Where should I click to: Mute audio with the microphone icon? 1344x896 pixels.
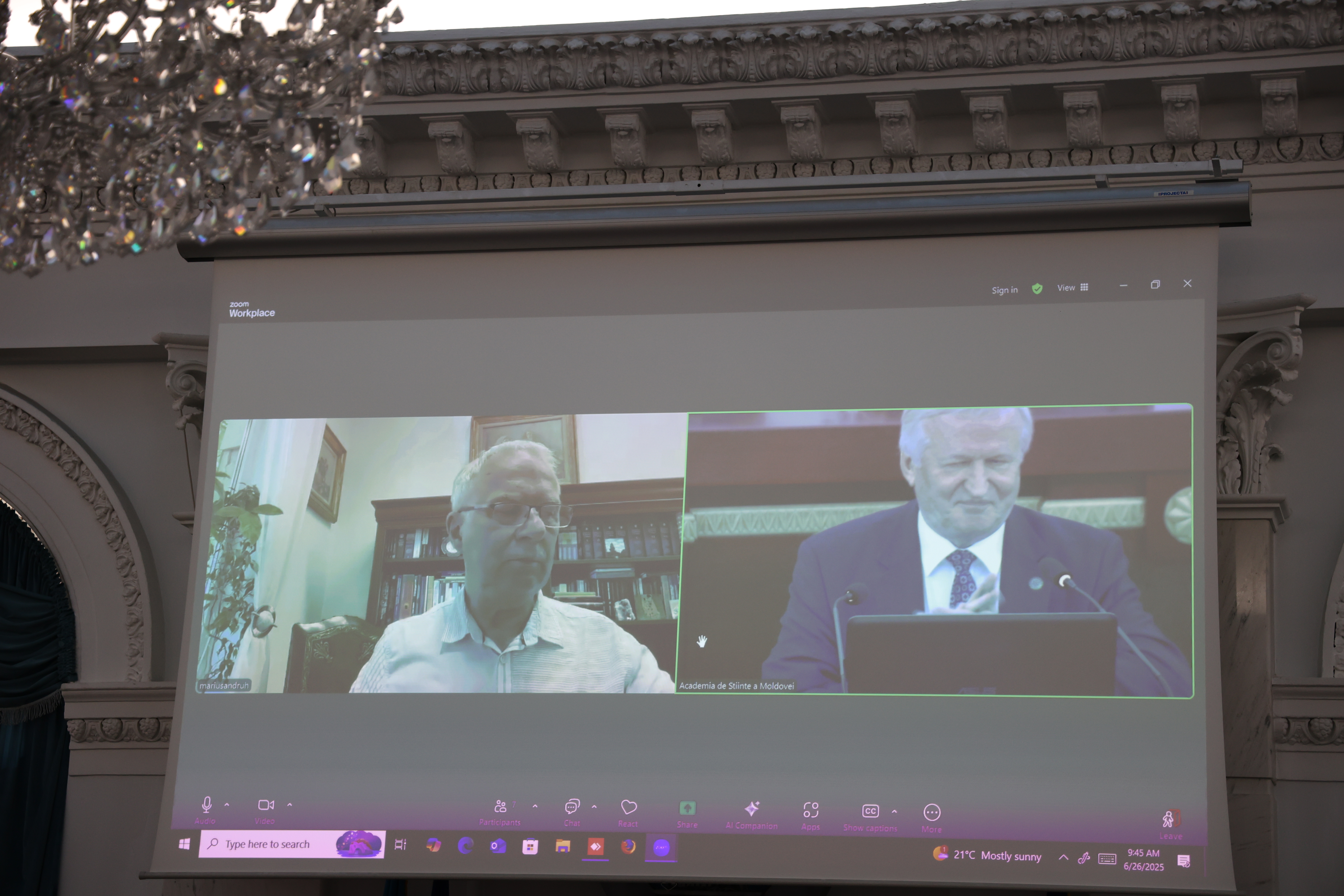[206, 805]
